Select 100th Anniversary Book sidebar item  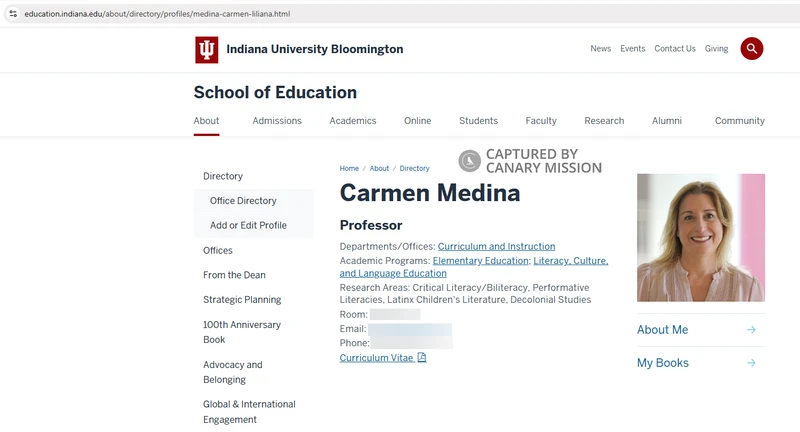coord(242,332)
